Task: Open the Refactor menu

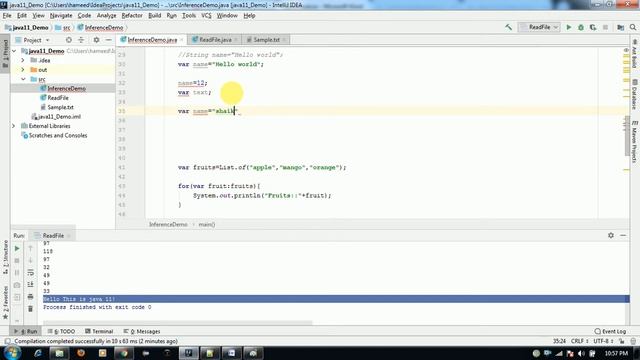Action: point(132,16)
